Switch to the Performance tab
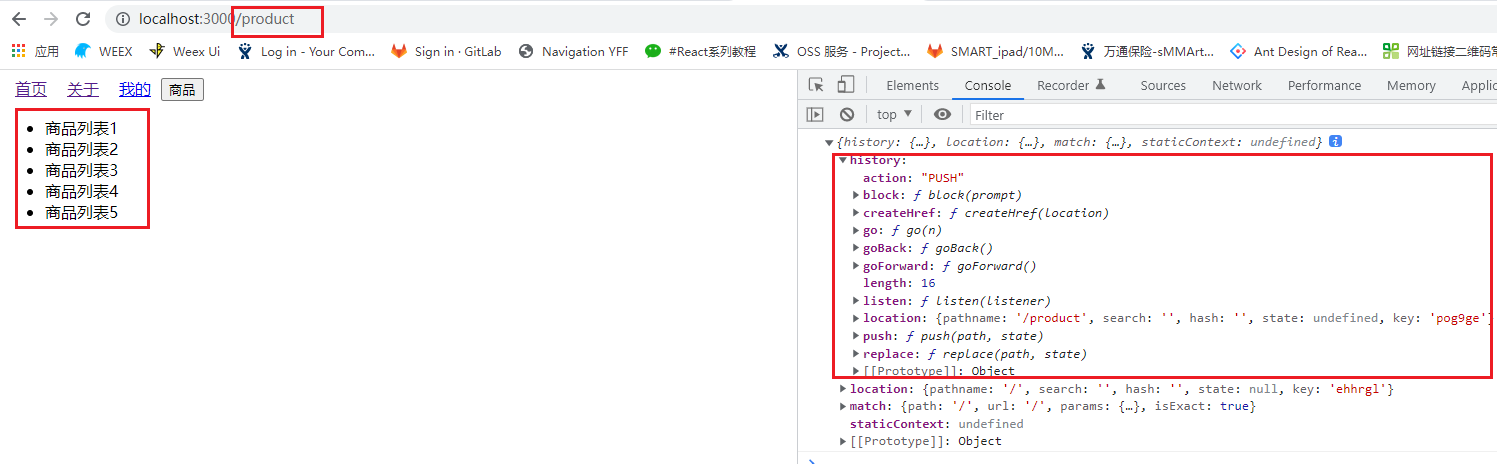This screenshot has width=1497, height=464. (x=1324, y=85)
